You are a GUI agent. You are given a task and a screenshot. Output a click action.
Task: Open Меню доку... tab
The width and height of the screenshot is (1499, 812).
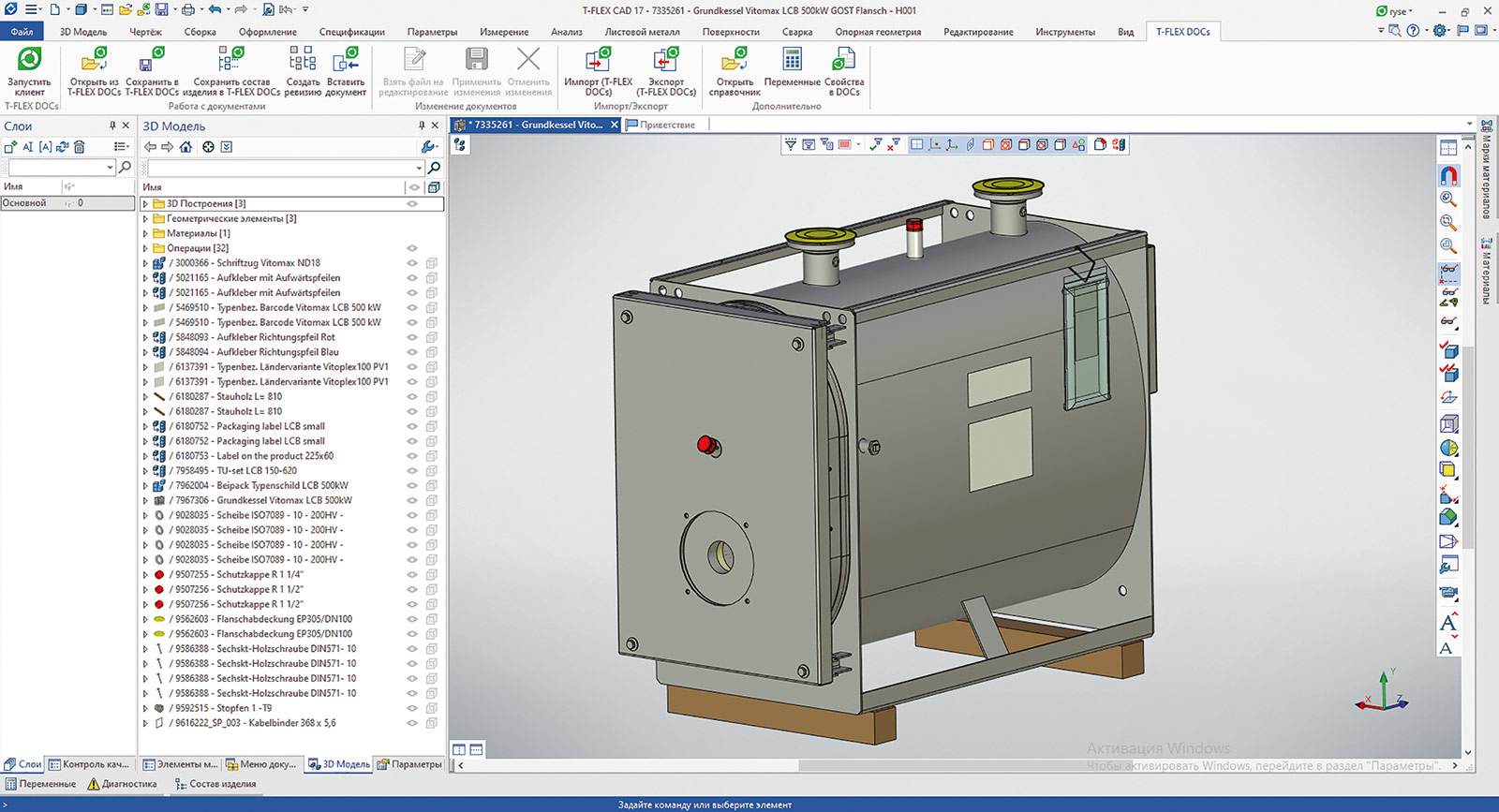point(261,764)
